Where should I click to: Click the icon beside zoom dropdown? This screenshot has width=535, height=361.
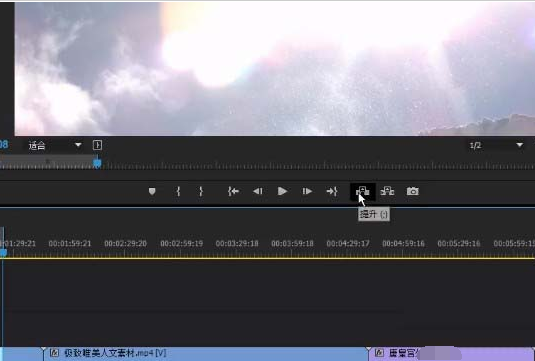click(x=97, y=145)
